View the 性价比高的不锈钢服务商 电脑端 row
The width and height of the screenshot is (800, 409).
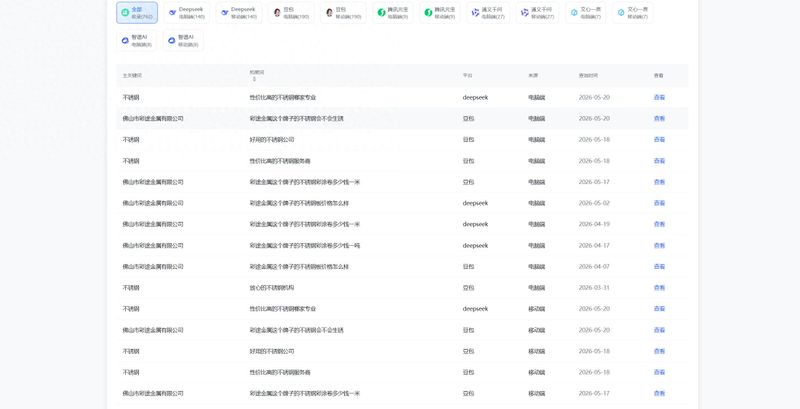click(659, 161)
